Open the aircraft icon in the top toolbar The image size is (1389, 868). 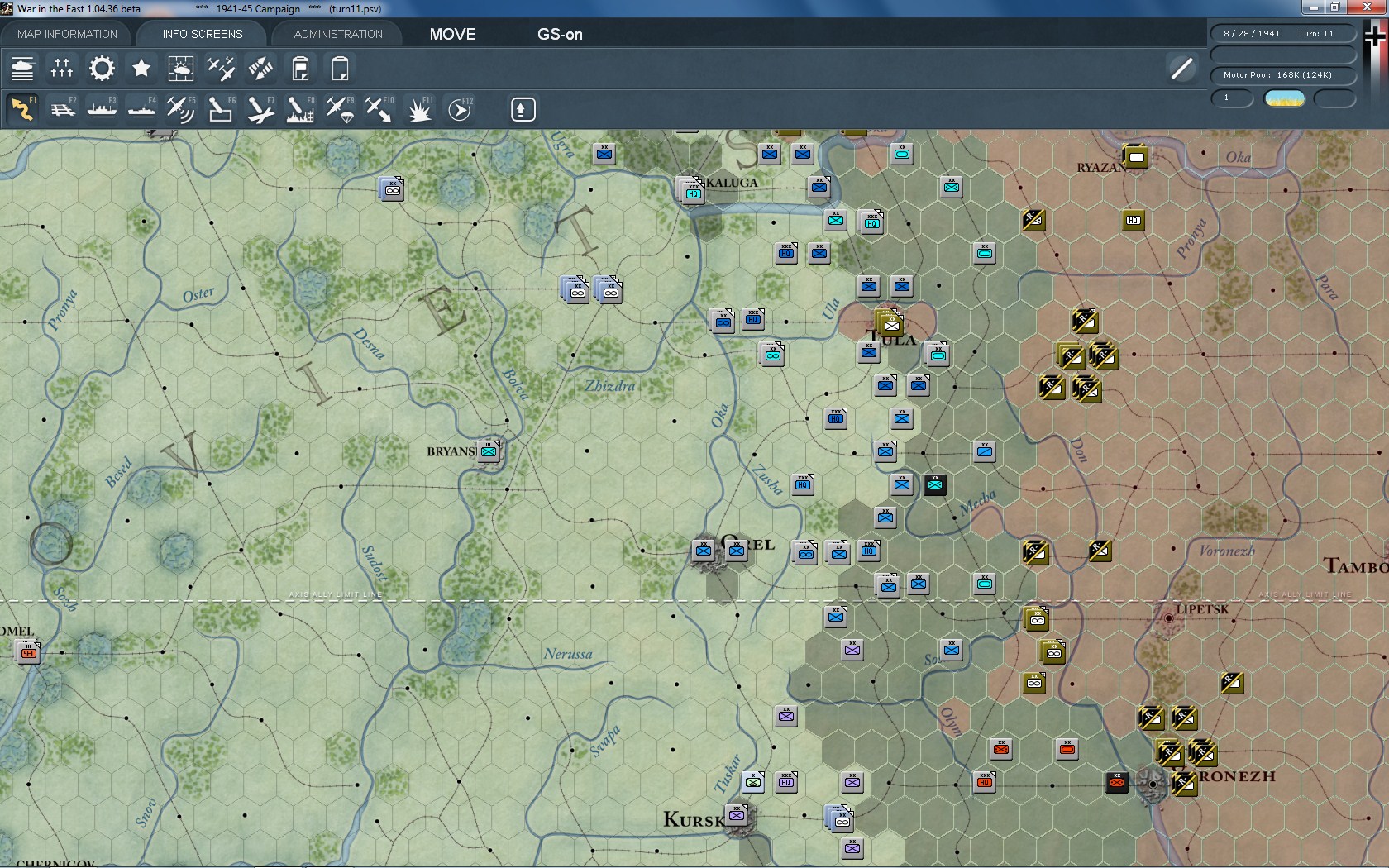[x=221, y=69]
